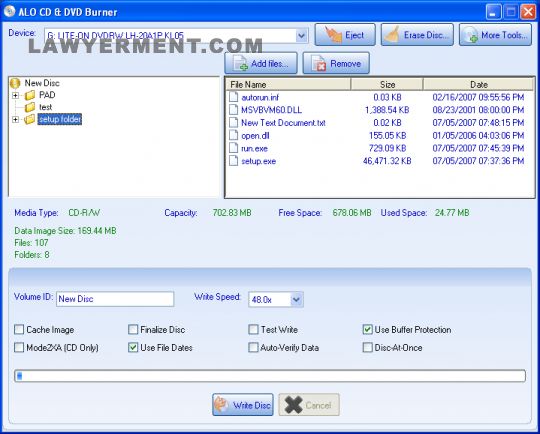Screen dimensions: 540x434
Task: Click the Data Image Size text
Action: coord(65,230)
